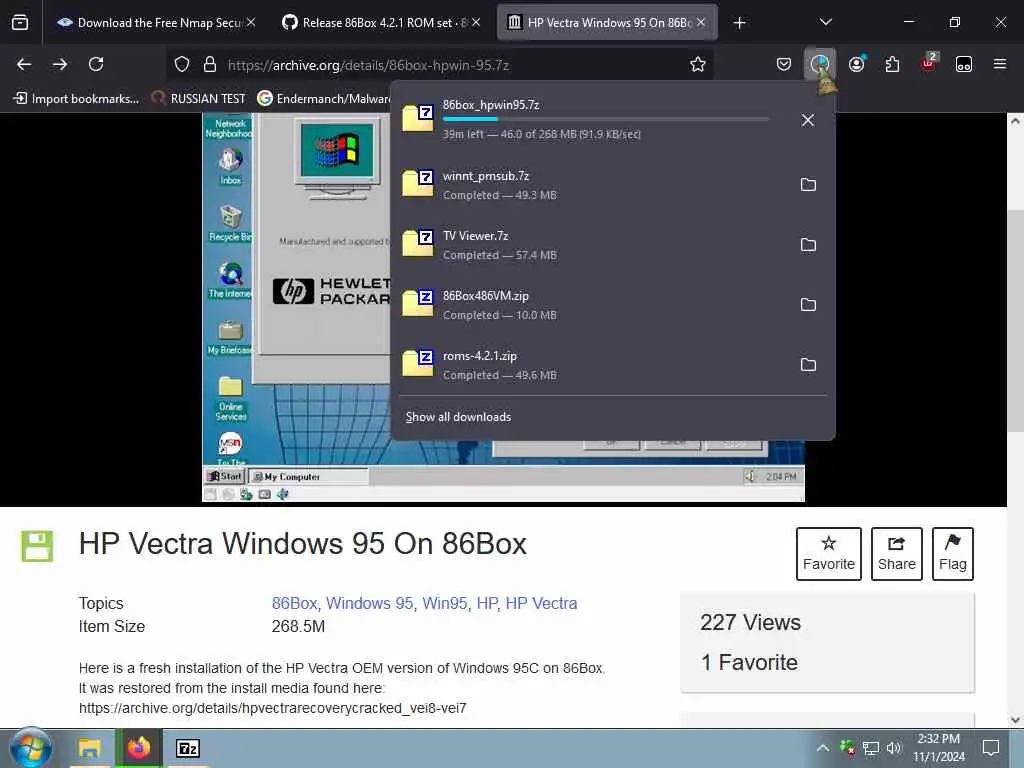Share this archive item
The height and width of the screenshot is (768, 1024).
896,553
